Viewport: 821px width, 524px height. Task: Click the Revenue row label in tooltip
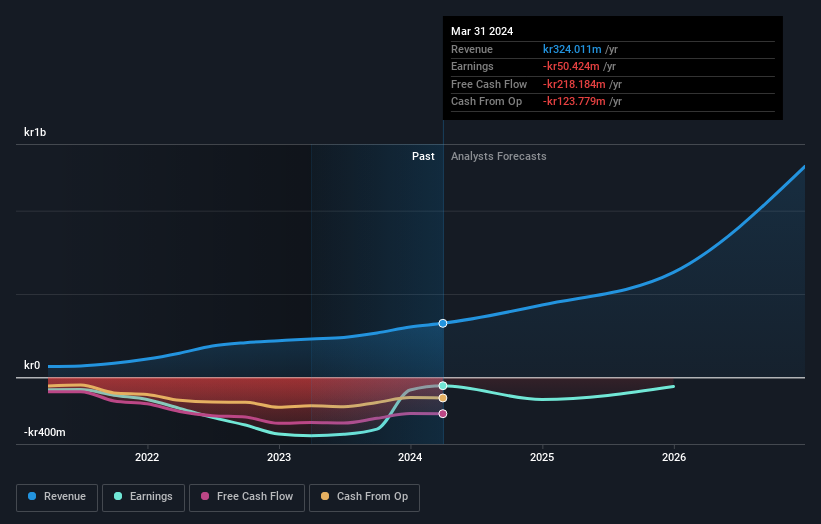click(x=472, y=49)
